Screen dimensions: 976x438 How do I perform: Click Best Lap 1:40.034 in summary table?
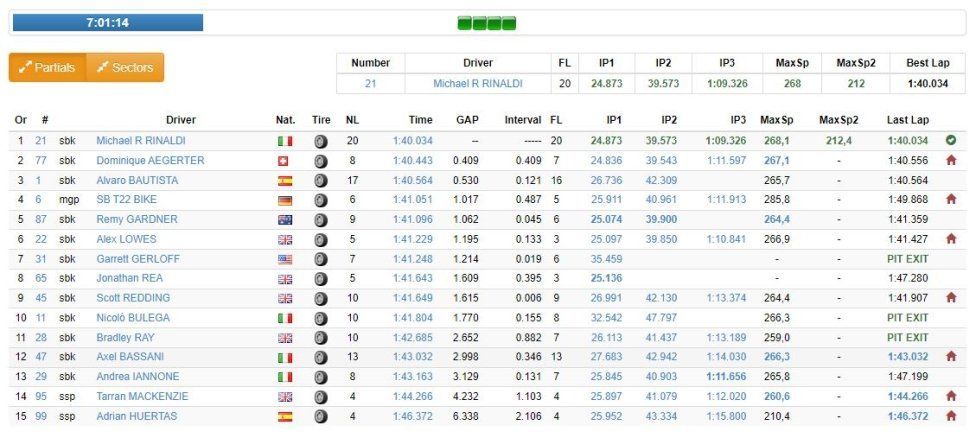[927, 83]
